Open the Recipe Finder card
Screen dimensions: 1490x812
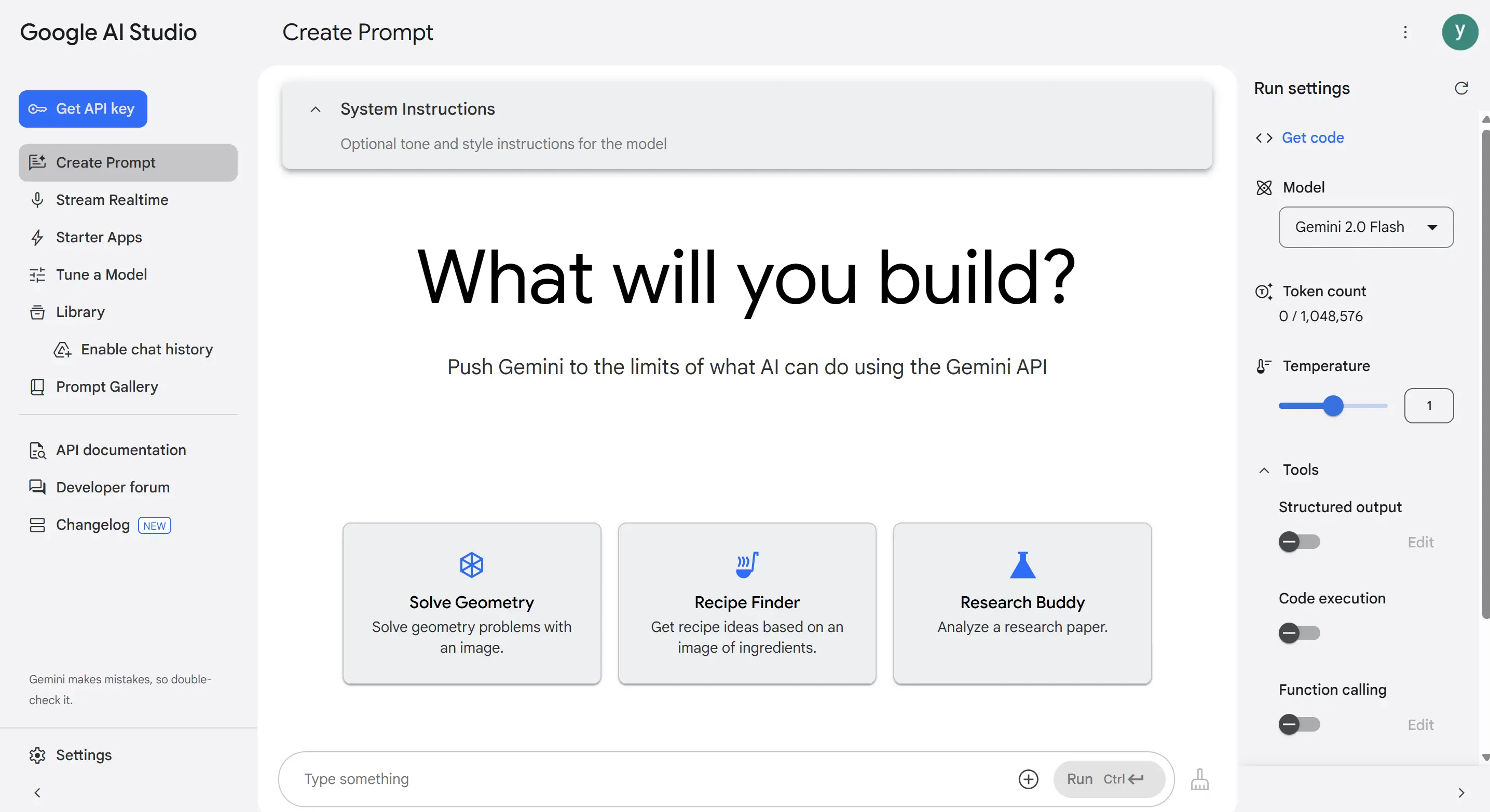coord(747,603)
